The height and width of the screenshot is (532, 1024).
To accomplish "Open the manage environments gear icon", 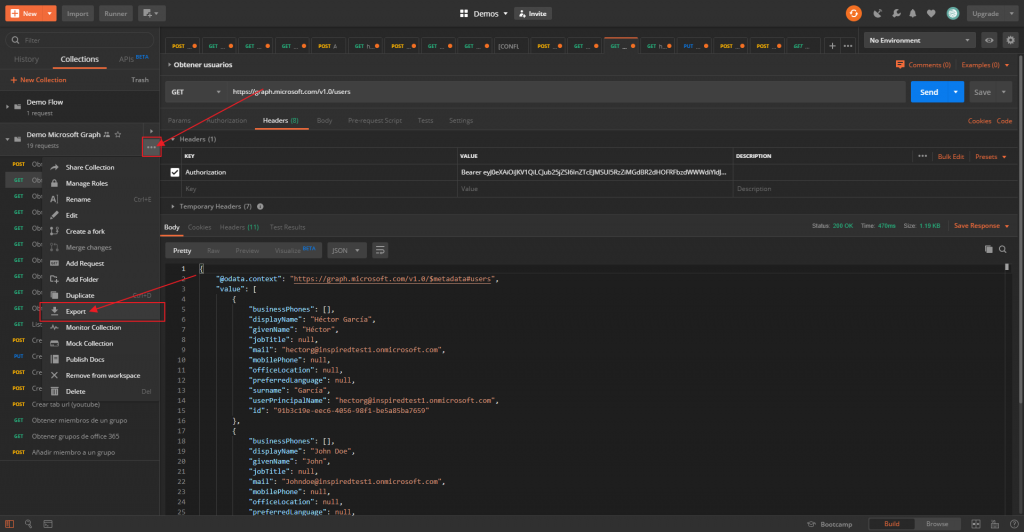I will click(x=1010, y=40).
